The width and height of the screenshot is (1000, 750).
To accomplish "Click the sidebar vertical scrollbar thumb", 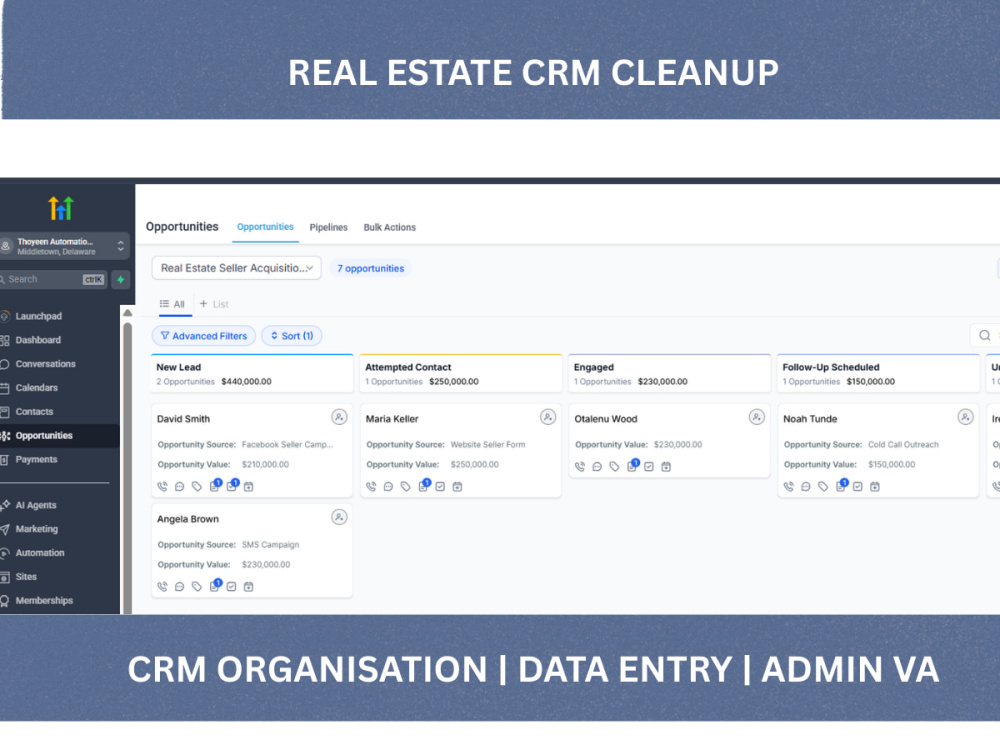I will [128, 467].
